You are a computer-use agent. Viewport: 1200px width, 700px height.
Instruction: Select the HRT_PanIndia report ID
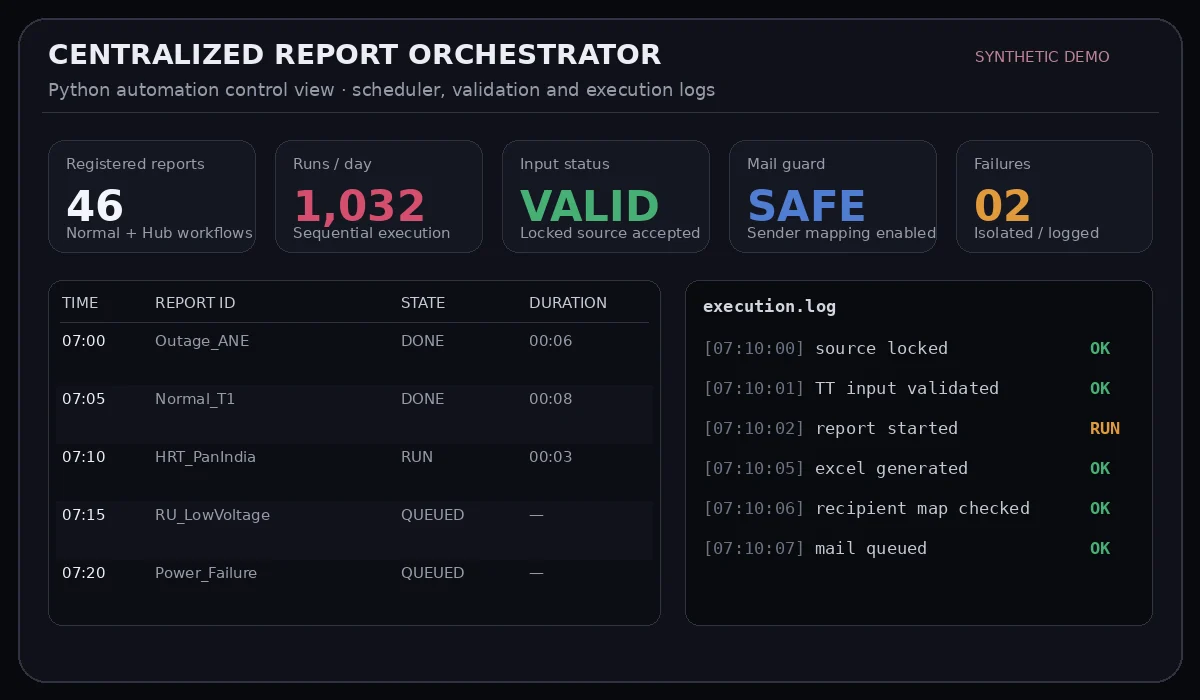click(205, 457)
